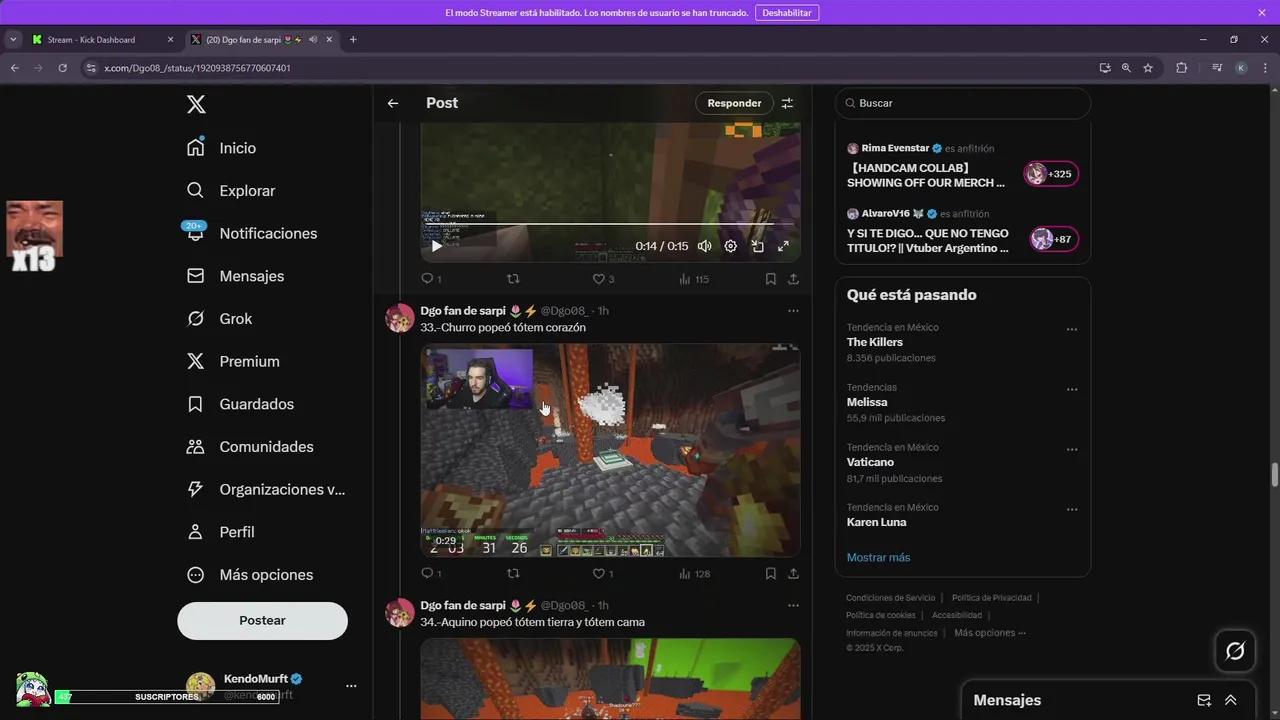
Task: Open more options for Melissa trend
Action: click(1071, 389)
